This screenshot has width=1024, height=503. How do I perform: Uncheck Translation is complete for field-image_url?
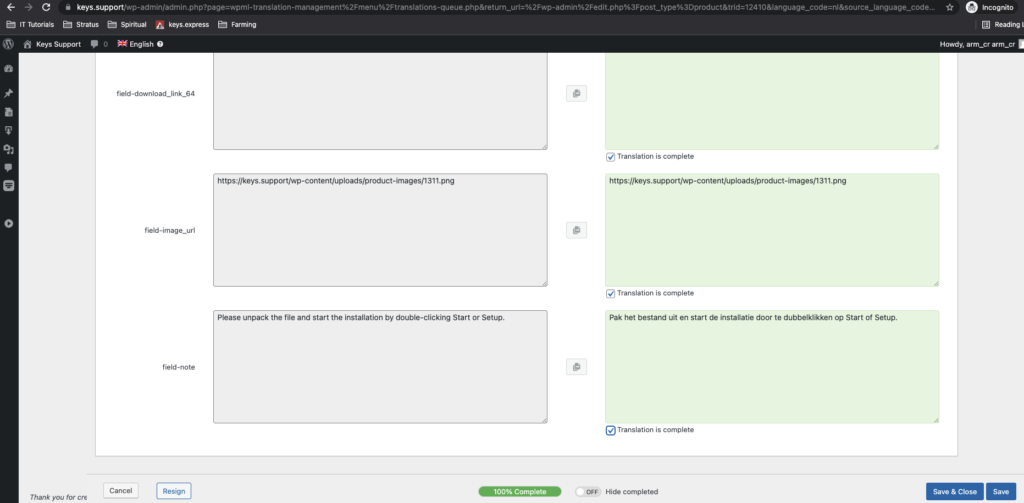click(x=611, y=293)
